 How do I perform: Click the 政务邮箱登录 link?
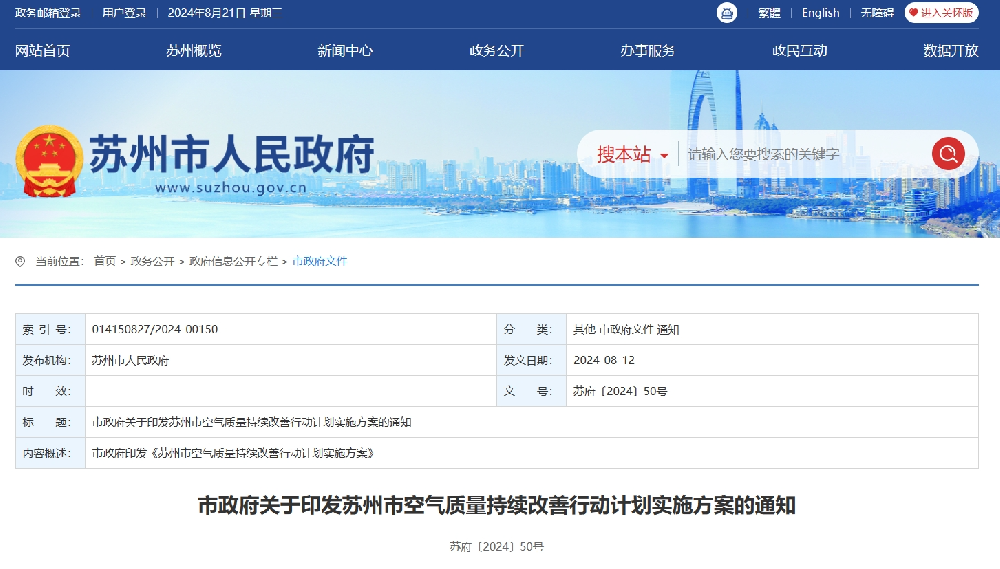[x=47, y=13]
